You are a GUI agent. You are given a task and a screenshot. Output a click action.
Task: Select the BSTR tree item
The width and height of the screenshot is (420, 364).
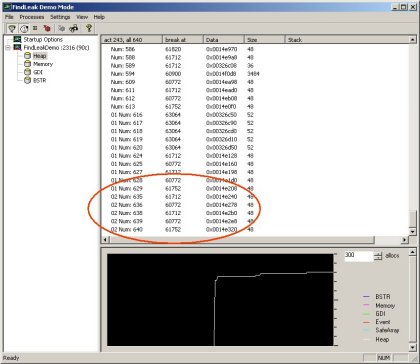tap(40, 80)
